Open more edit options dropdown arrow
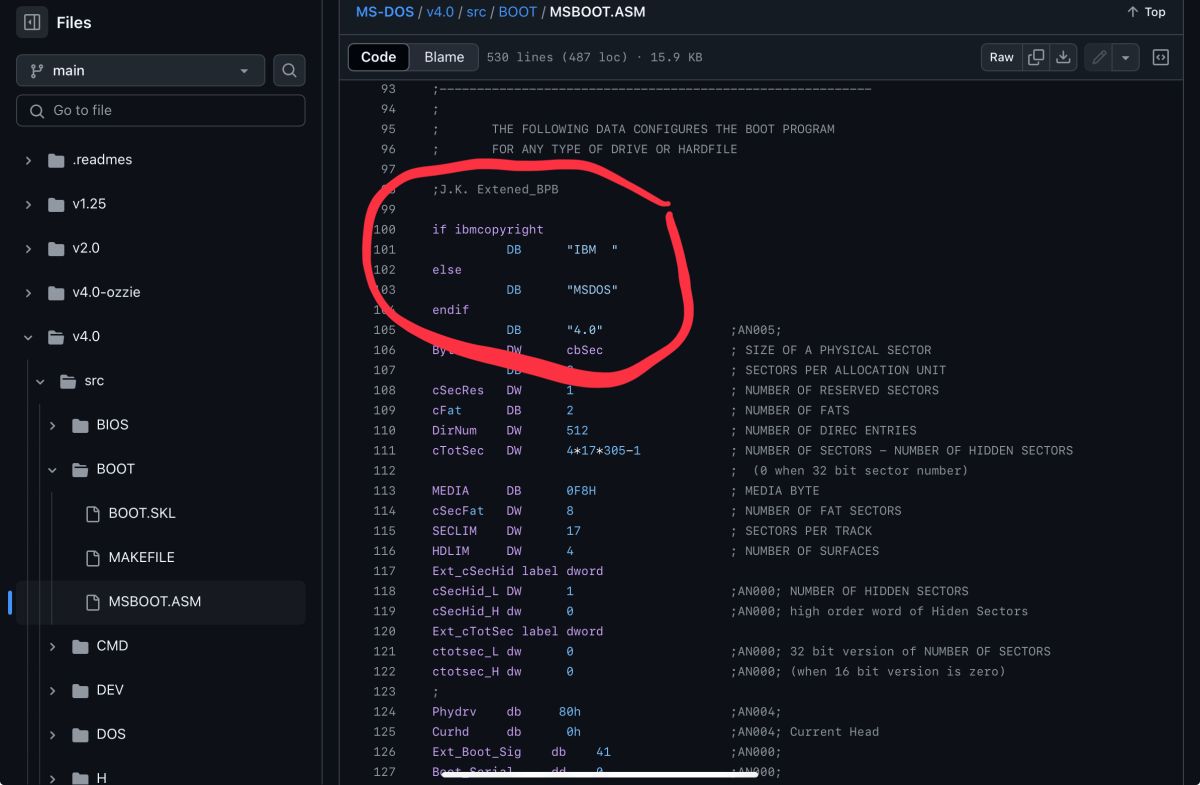 coord(1126,57)
